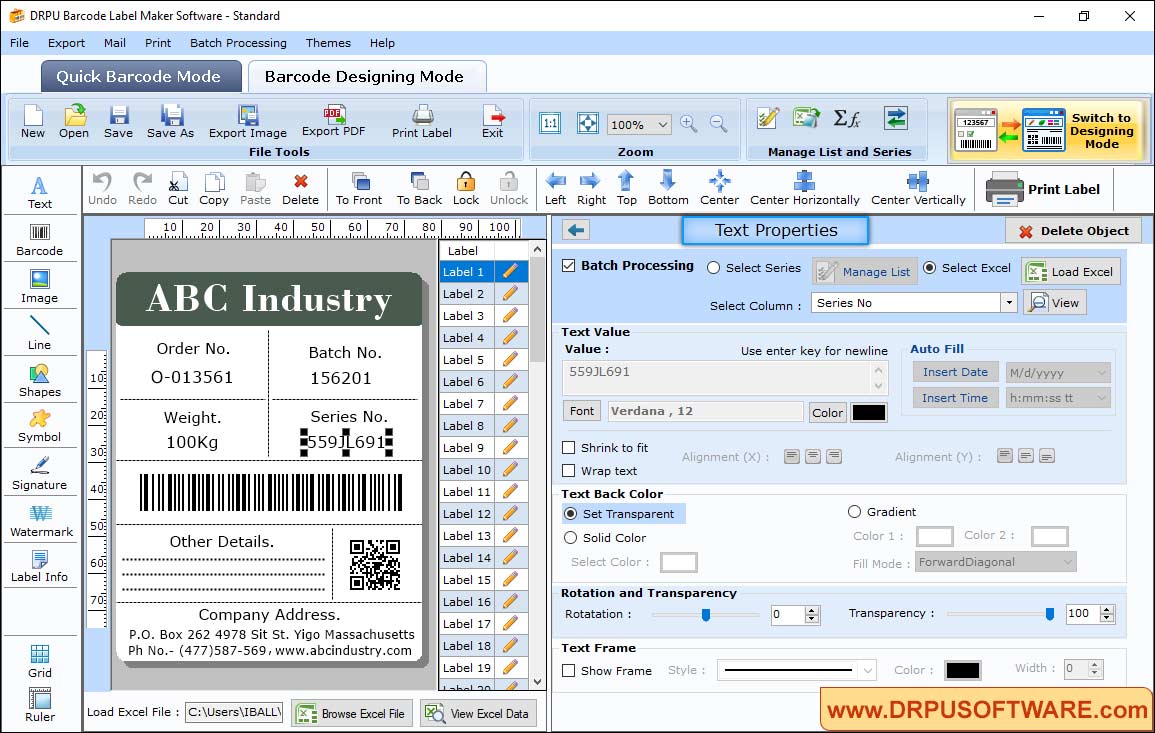The height and width of the screenshot is (733, 1155).
Task: Disable the Batch Processing checkbox
Action: click(x=569, y=266)
